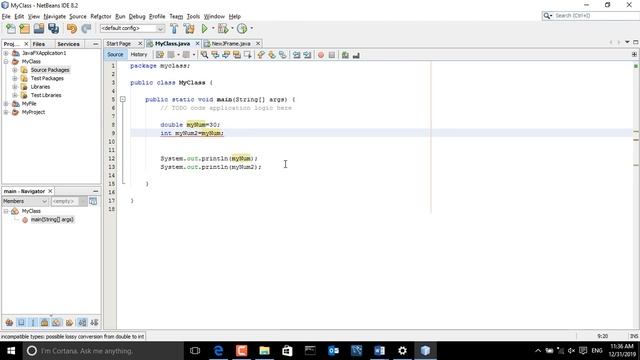This screenshot has width=640, height=360.
Task: Switch to the Services tab
Action: [68, 44]
